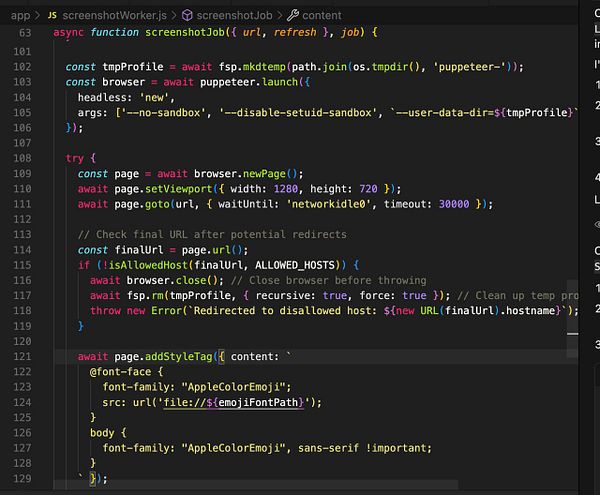Viewport: 600px width, 495px height.
Task: Click the minimap strip on the editor's right edge
Action: pos(572,319)
